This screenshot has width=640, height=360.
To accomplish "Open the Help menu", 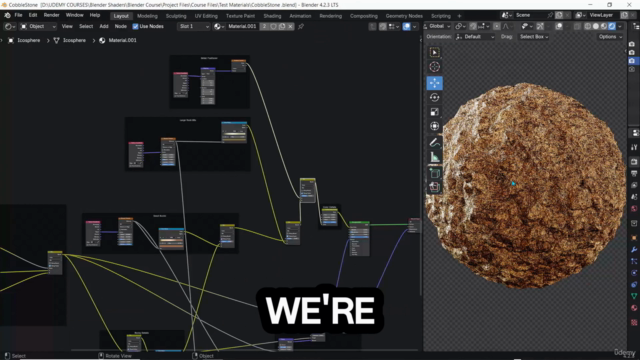I will [95, 15].
